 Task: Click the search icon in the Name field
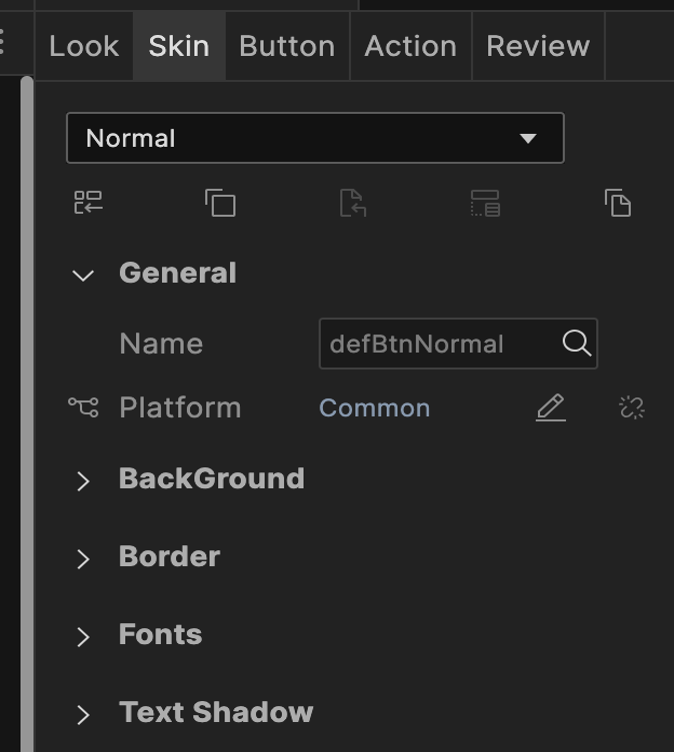[576, 343]
